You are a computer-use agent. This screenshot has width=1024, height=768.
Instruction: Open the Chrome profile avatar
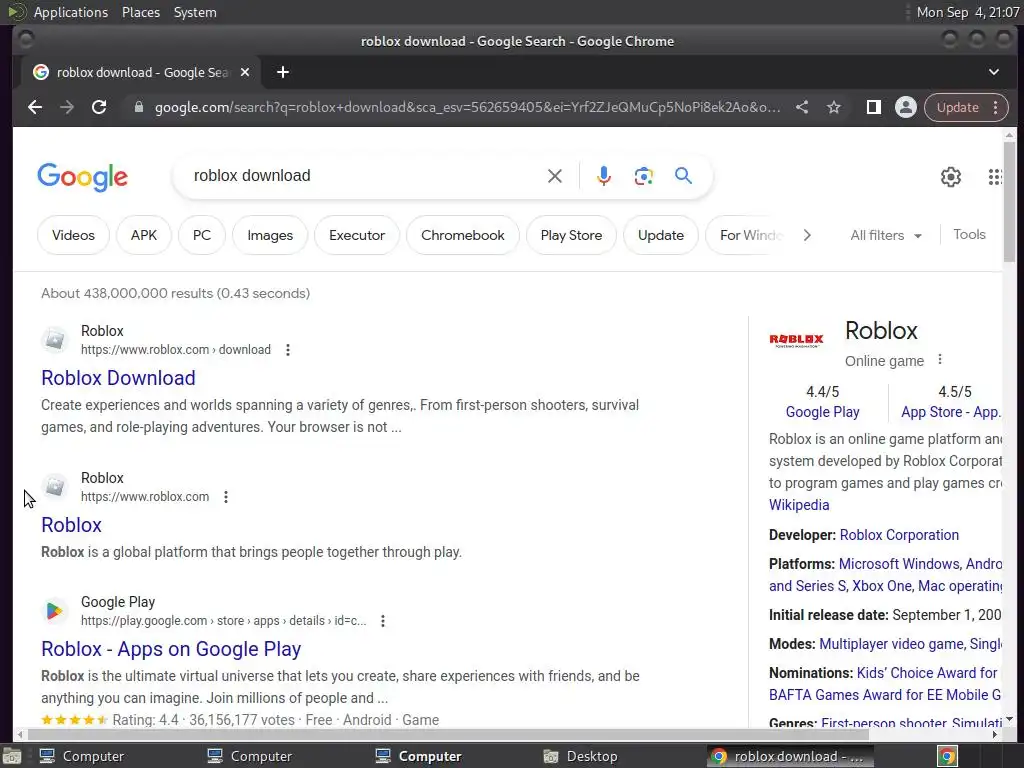(905, 107)
